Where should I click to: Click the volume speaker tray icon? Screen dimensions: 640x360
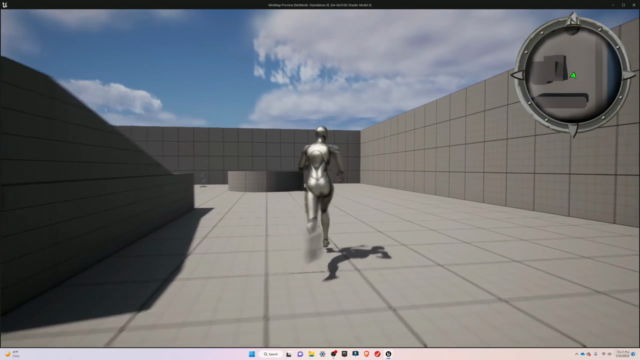[x=609, y=354]
